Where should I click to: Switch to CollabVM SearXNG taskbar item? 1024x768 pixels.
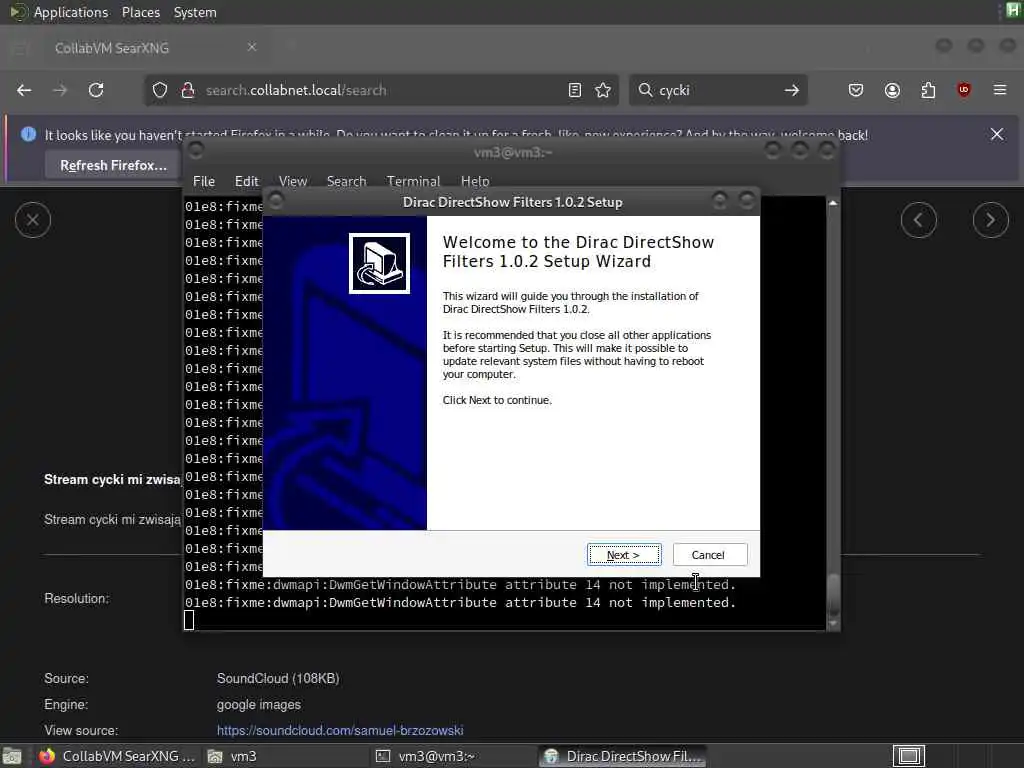(x=116, y=756)
